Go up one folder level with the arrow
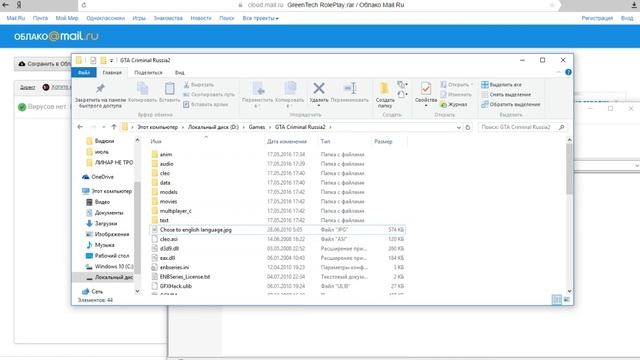Viewport: 640px width, 360px height. pyautogui.click(x=114, y=127)
